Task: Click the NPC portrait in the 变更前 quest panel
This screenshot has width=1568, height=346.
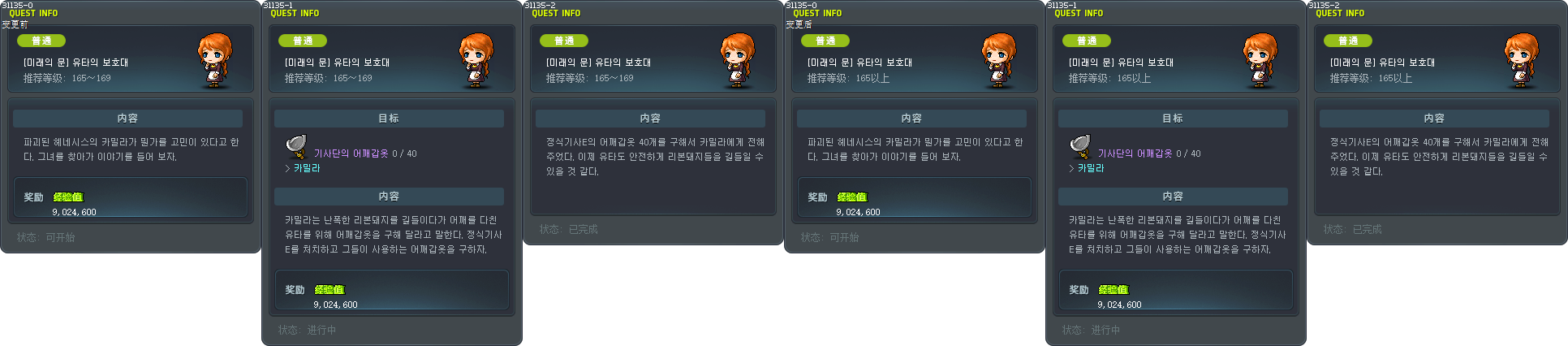Action: tap(215, 60)
